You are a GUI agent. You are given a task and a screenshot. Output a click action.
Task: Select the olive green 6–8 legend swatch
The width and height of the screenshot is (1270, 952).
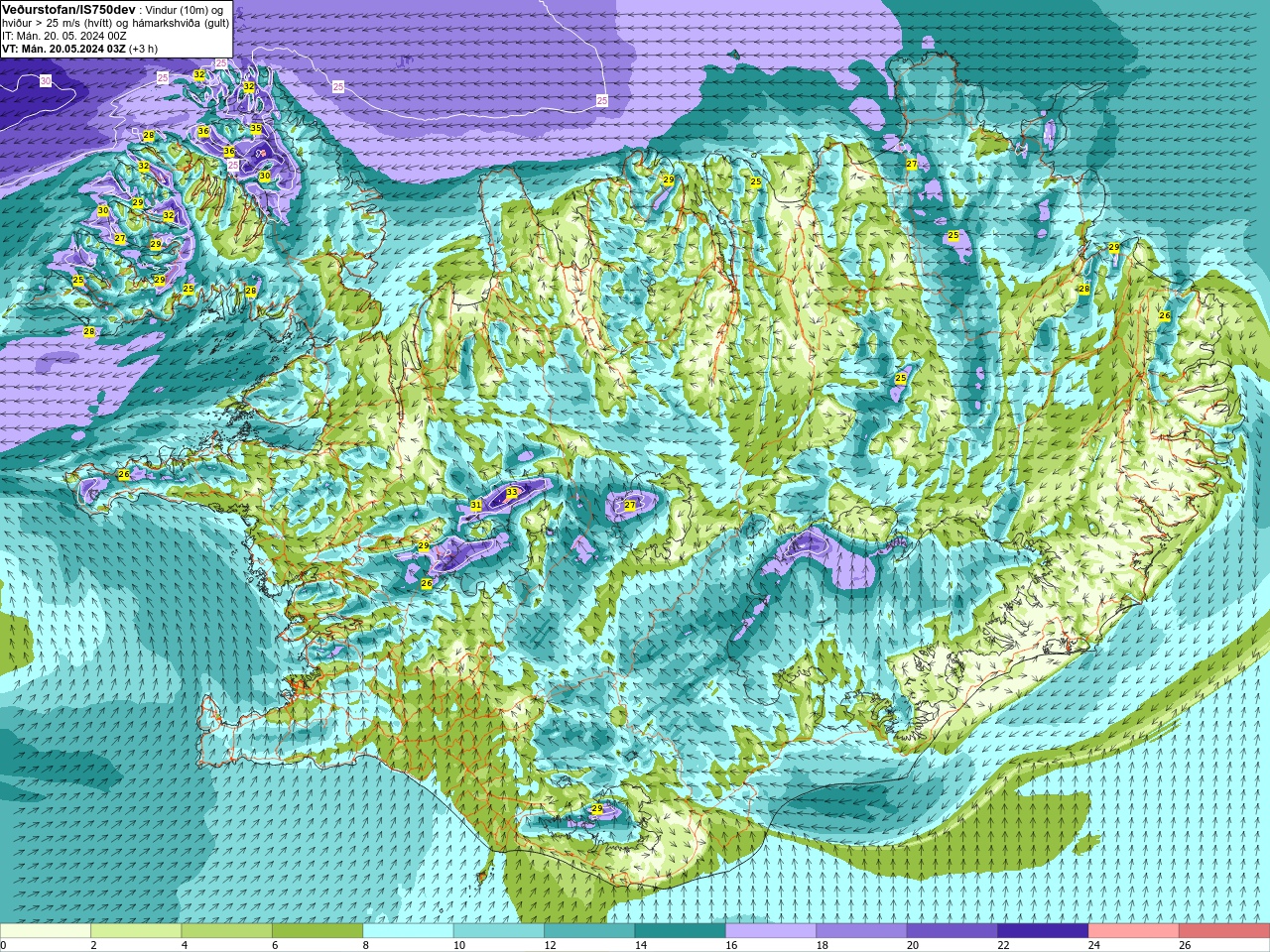[x=317, y=931]
